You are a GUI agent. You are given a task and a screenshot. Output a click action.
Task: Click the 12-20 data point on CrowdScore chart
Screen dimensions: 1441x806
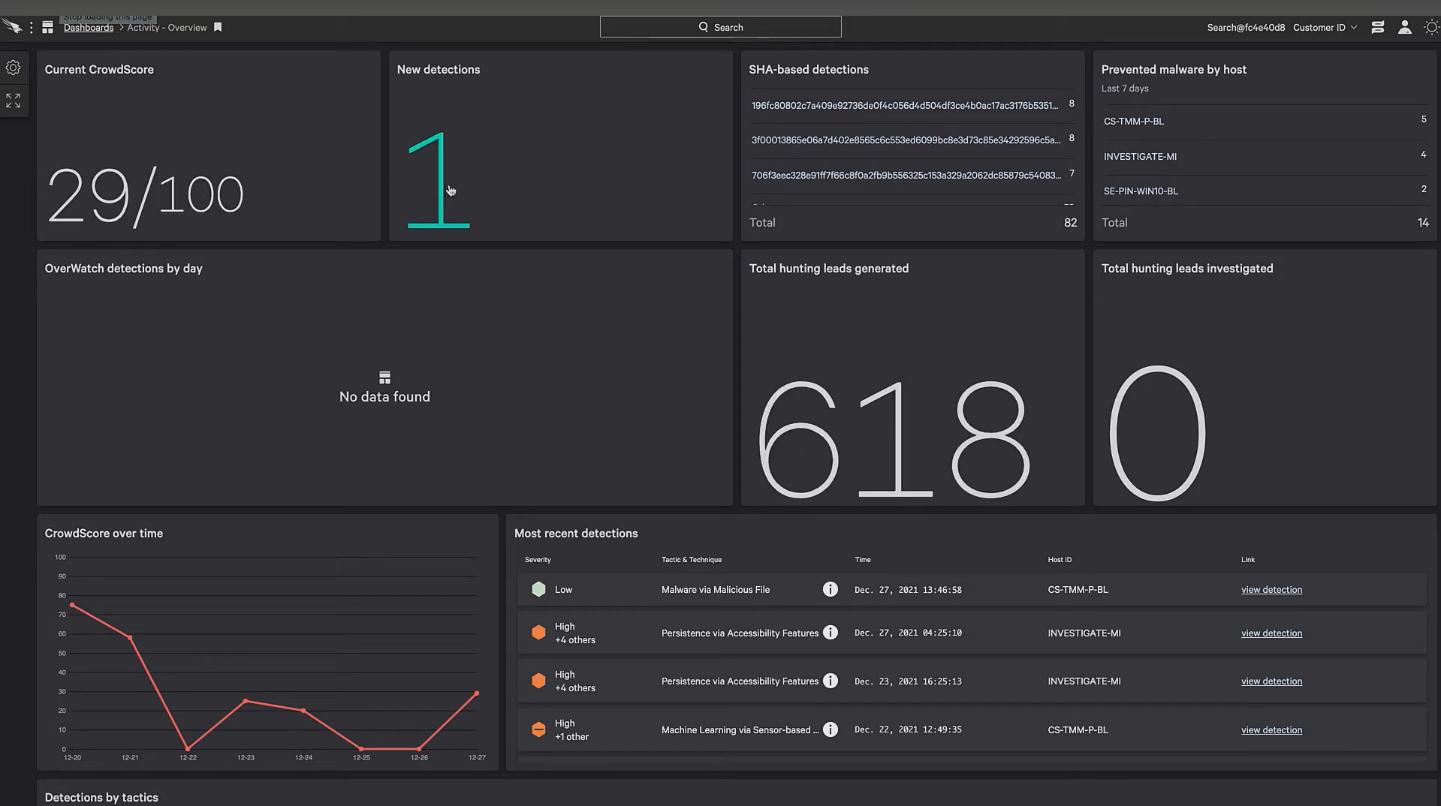[x=72, y=605]
